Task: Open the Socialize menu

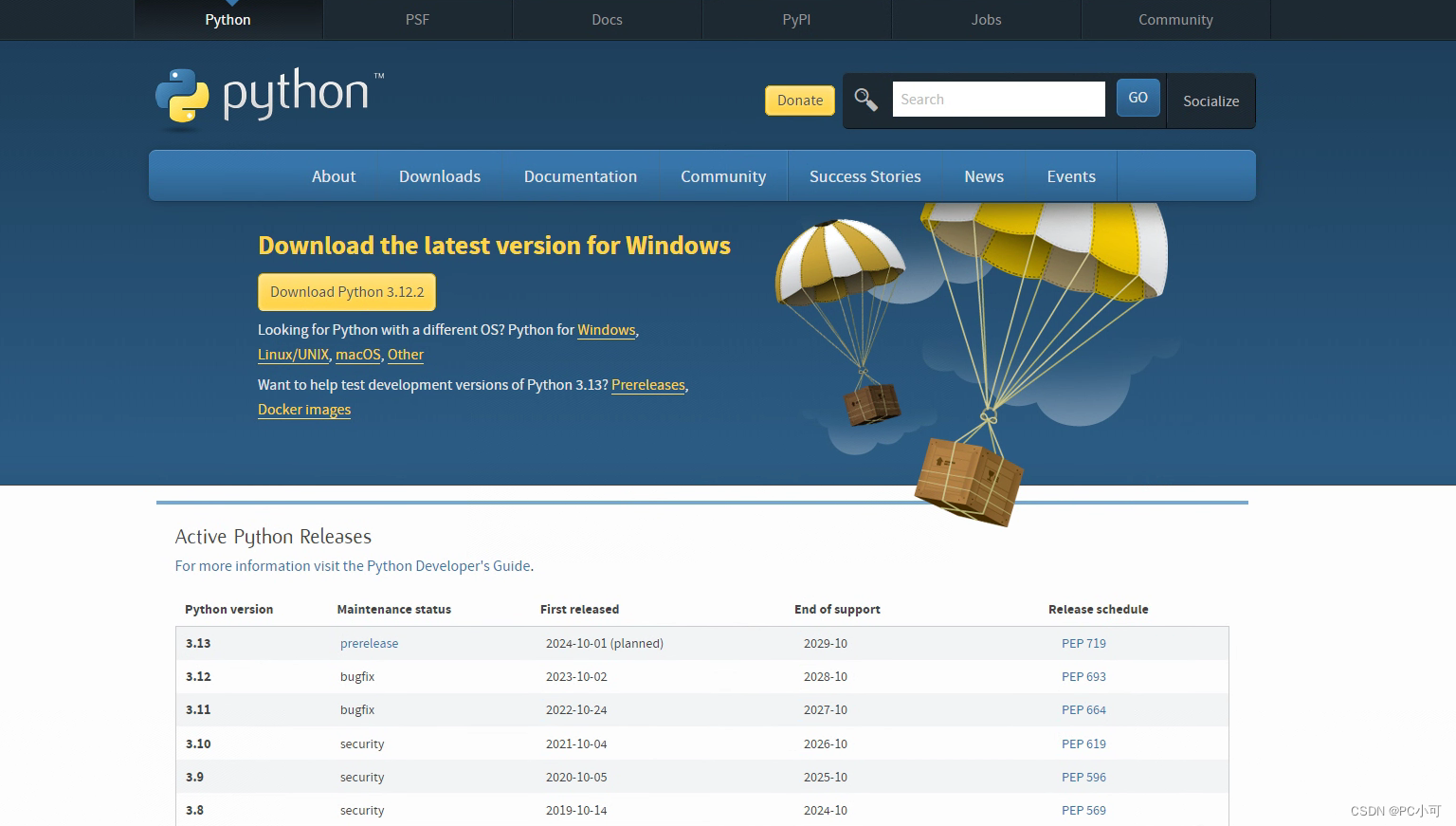Action: click(x=1210, y=101)
